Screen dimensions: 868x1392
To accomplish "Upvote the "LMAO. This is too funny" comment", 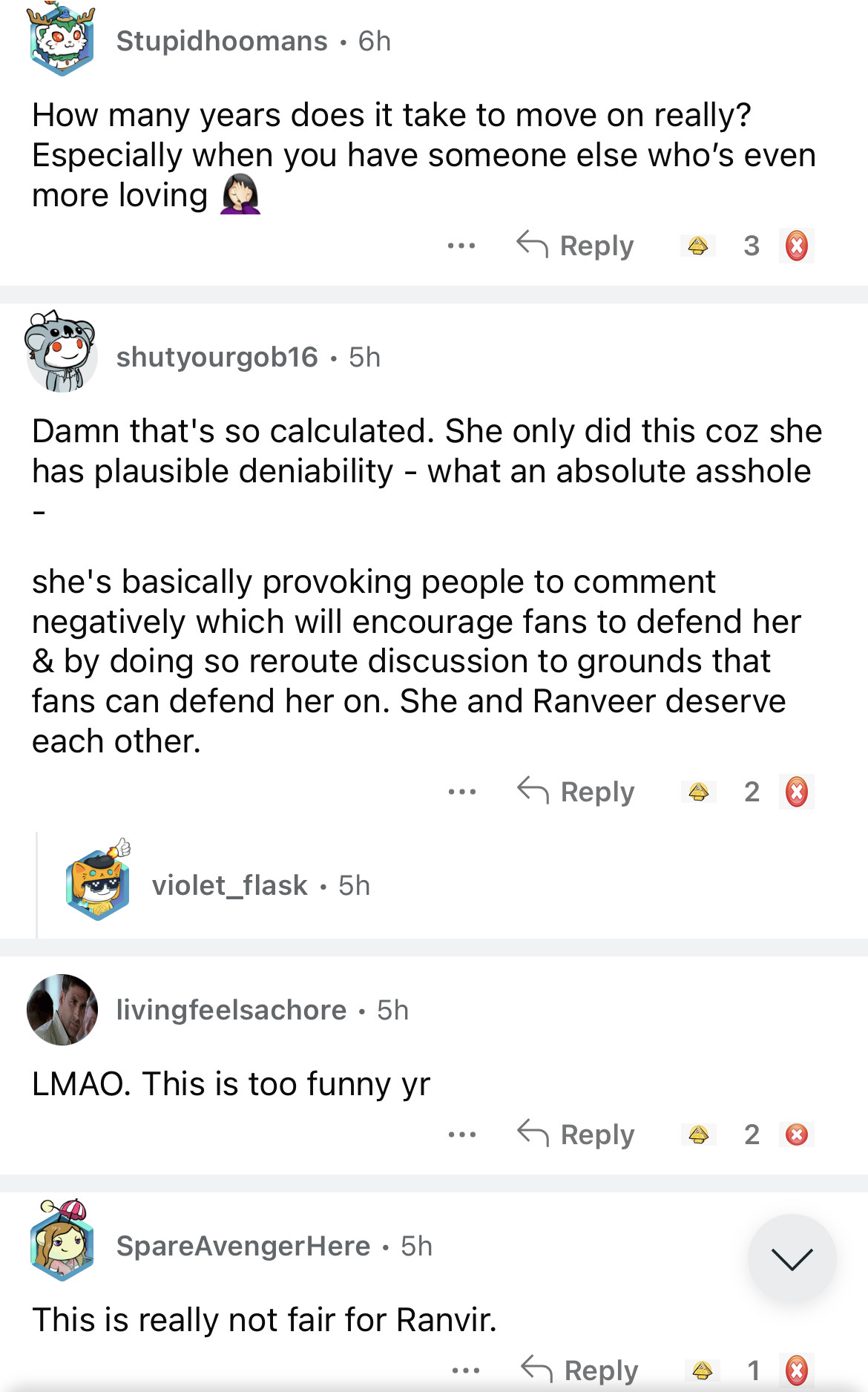I will click(698, 1135).
